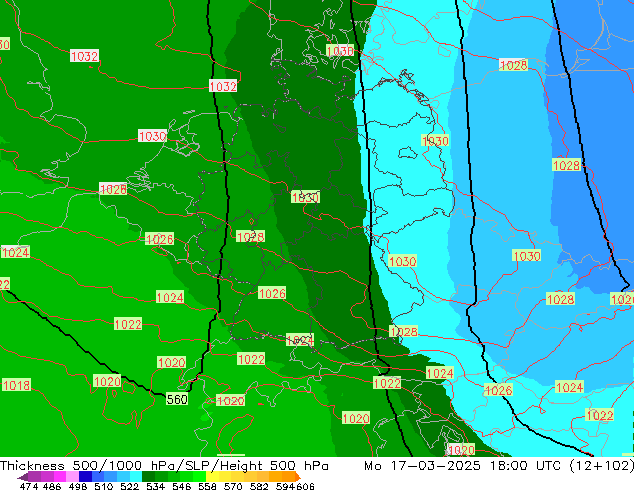The width and height of the screenshot is (634, 490).
Task: Pick the pink legend swatch near 498
Action: click(72, 476)
